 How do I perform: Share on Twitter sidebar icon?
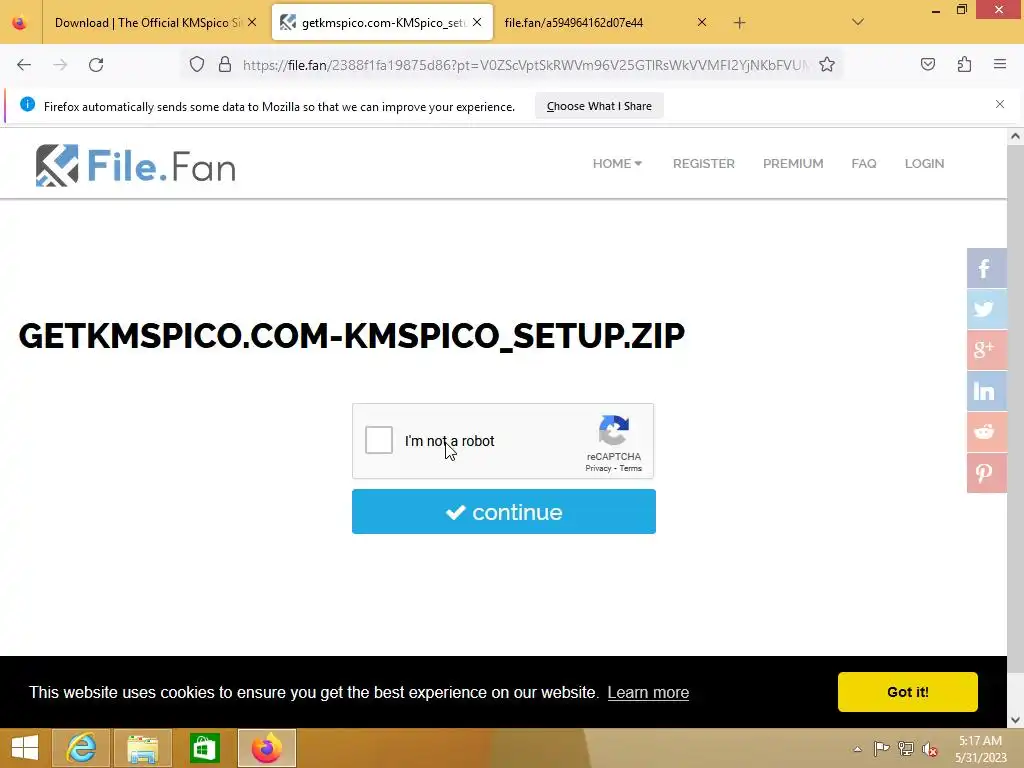[x=986, y=309]
